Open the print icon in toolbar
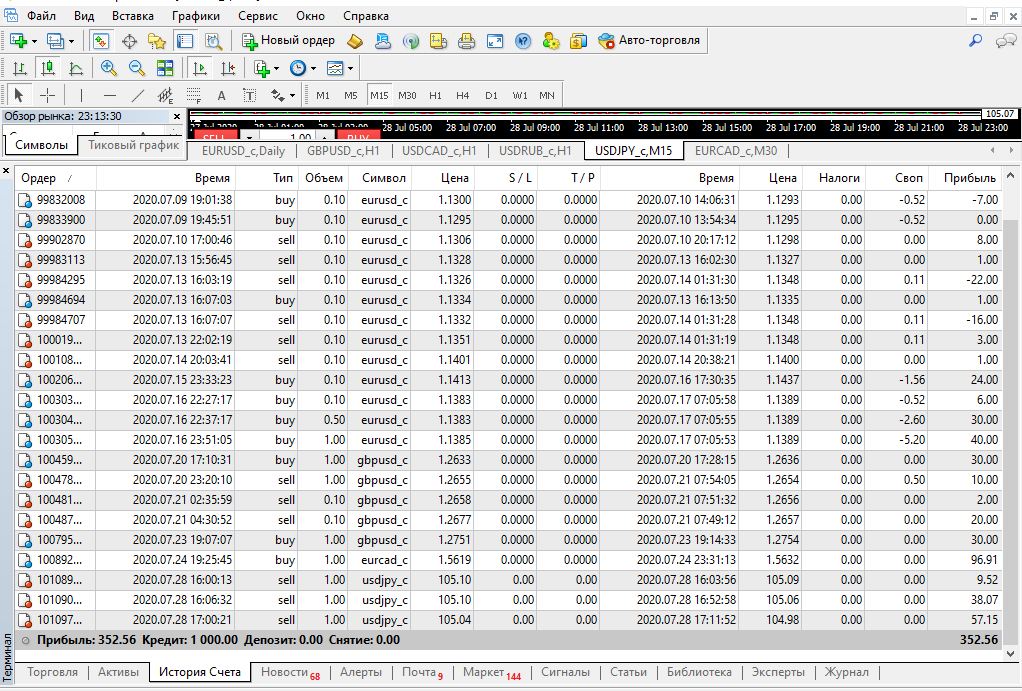 pyautogui.click(x=466, y=41)
